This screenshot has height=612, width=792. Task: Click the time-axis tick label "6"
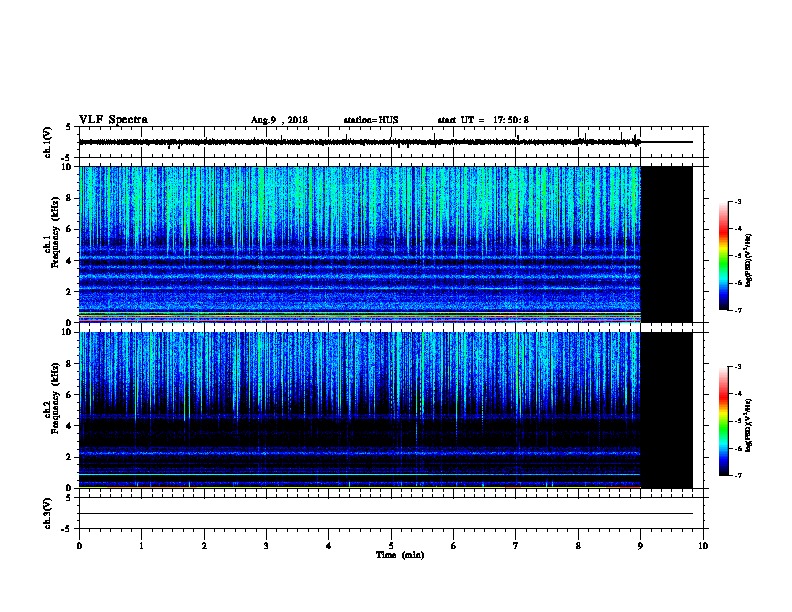pyautogui.click(x=454, y=546)
